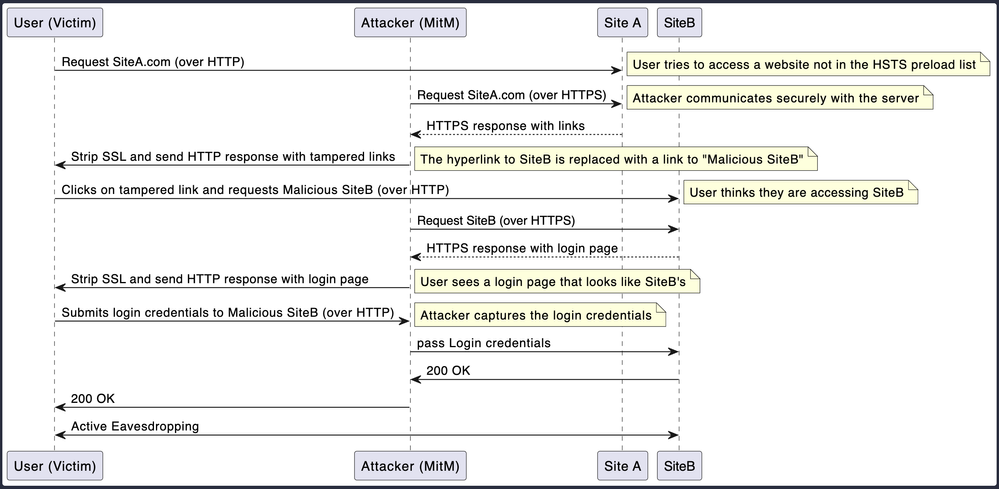Select the 'Clicks on tampered link' message label
The width and height of the screenshot is (999, 489).
(x=255, y=189)
